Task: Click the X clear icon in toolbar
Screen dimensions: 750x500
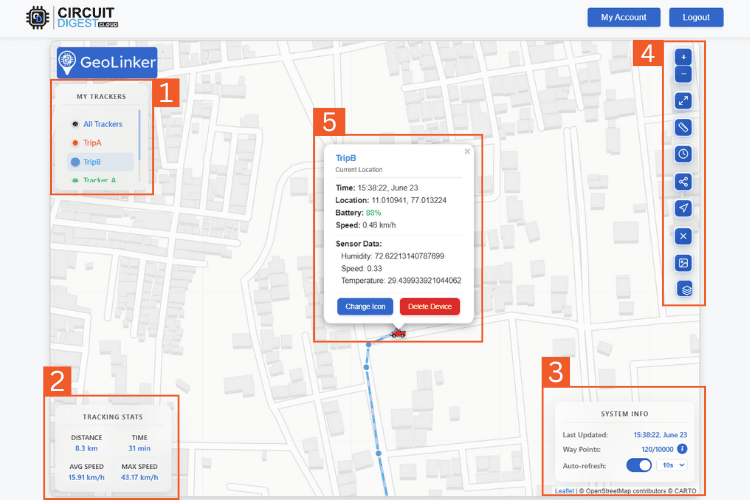Action: [683, 236]
